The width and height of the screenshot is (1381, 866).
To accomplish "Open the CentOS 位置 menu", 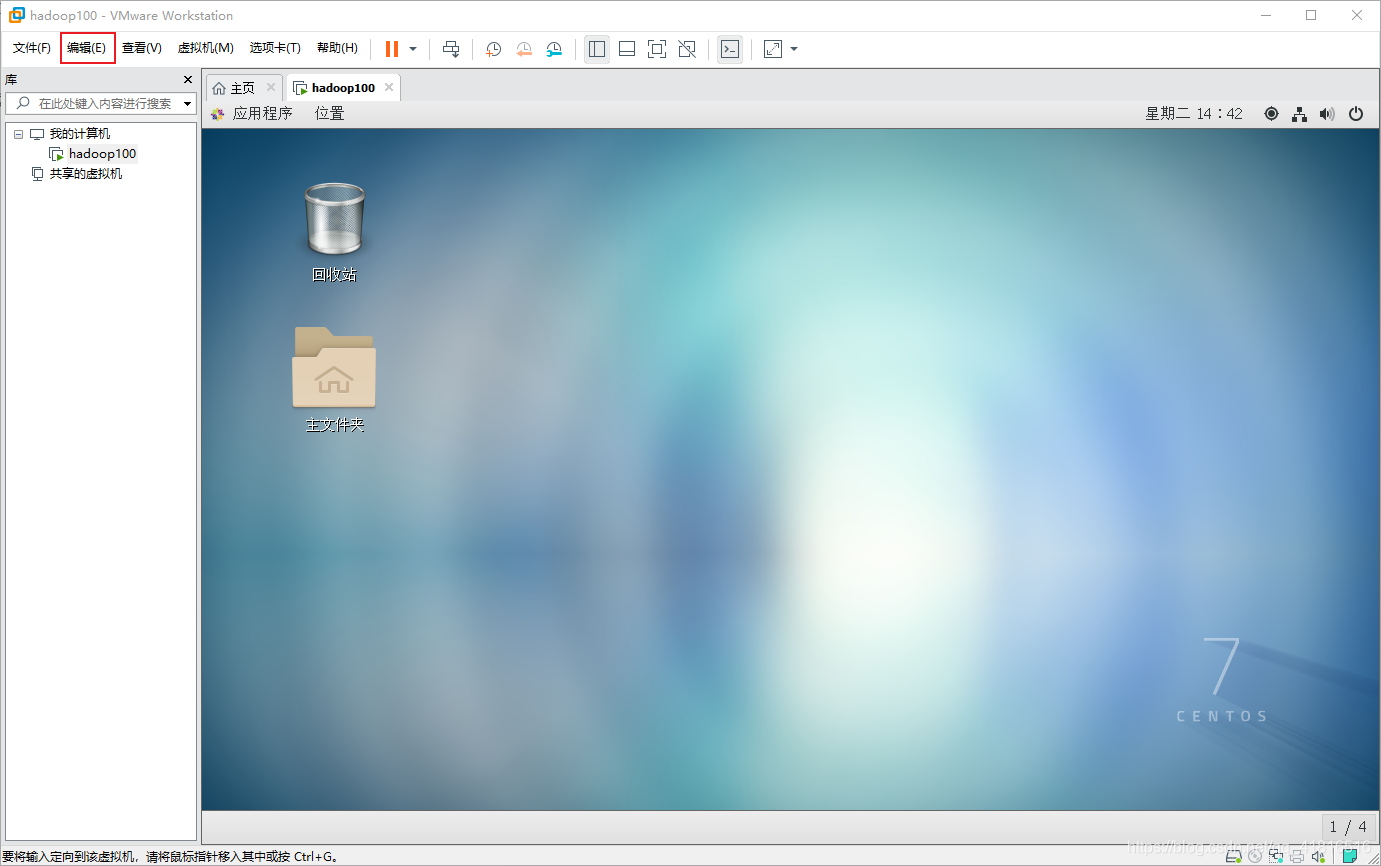I will click(x=330, y=114).
